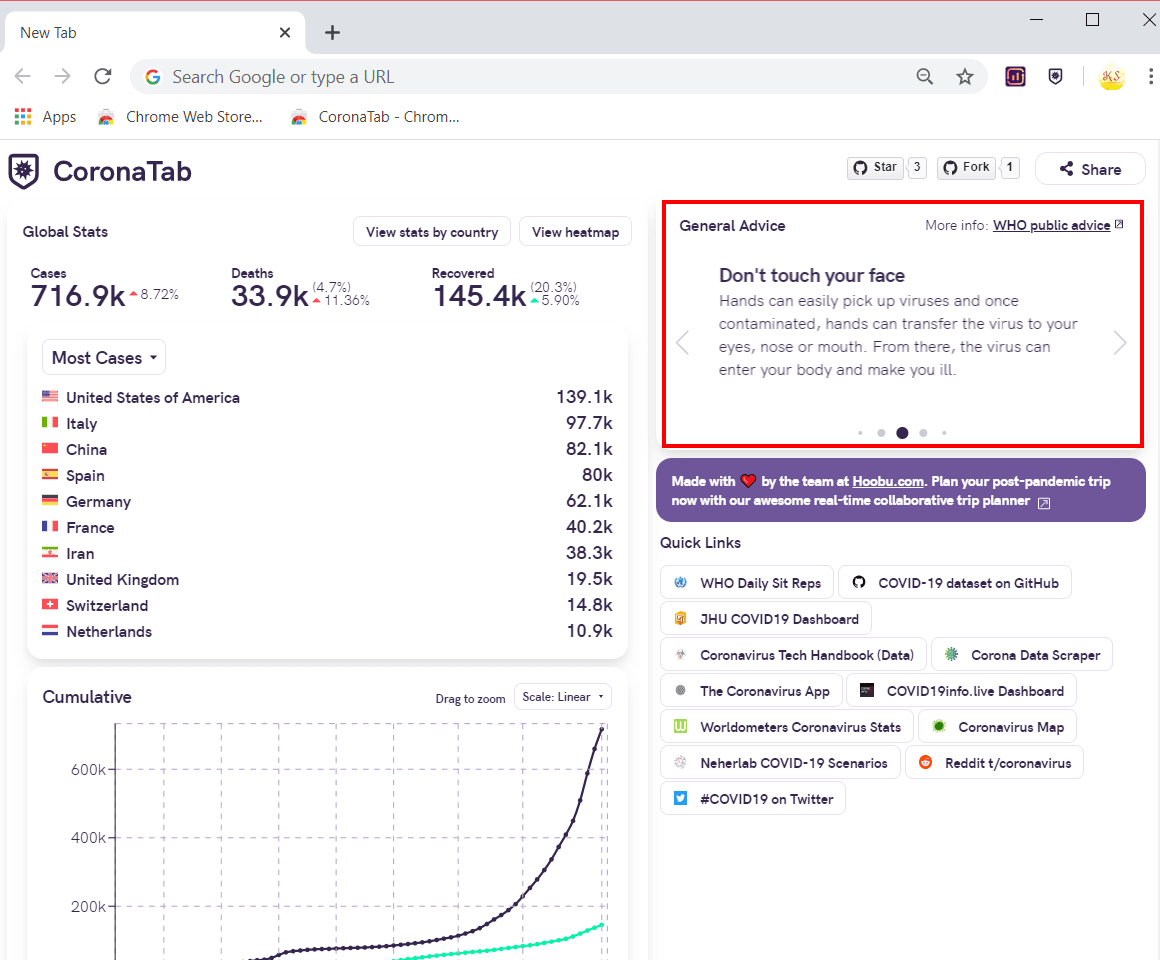The height and width of the screenshot is (960, 1160).
Task: Select the France row
Action: click(327, 527)
